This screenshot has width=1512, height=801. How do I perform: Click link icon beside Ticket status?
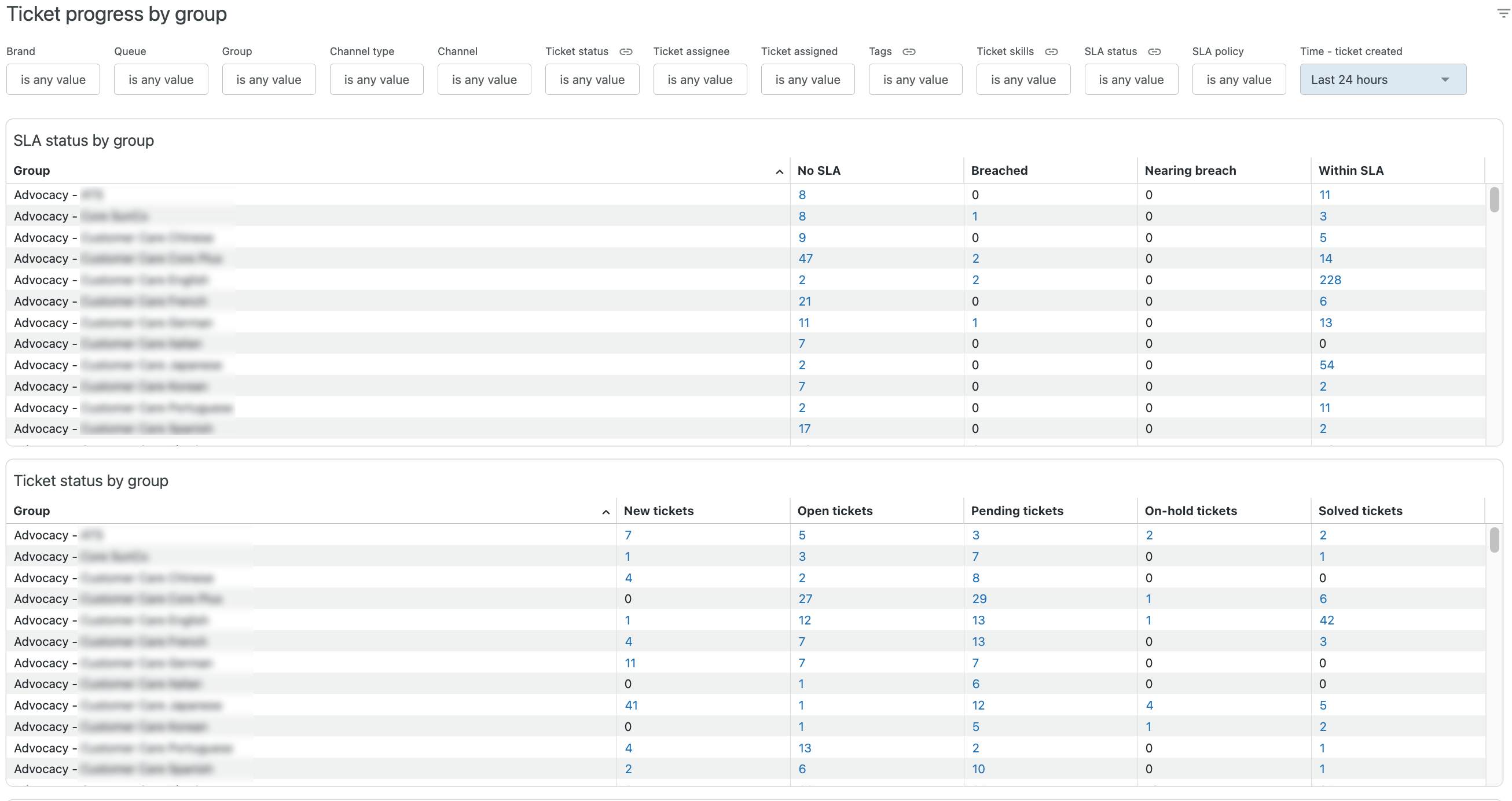click(x=626, y=52)
